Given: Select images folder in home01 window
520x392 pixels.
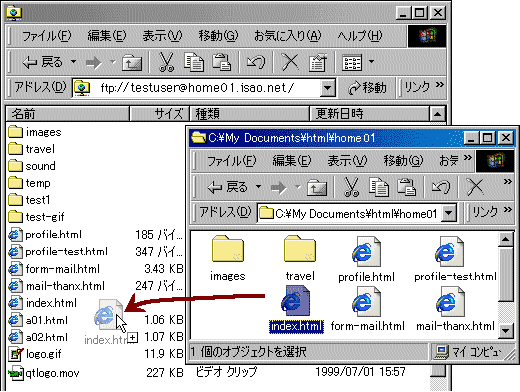Looking at the screenshot, I should [x=228, y=258].
